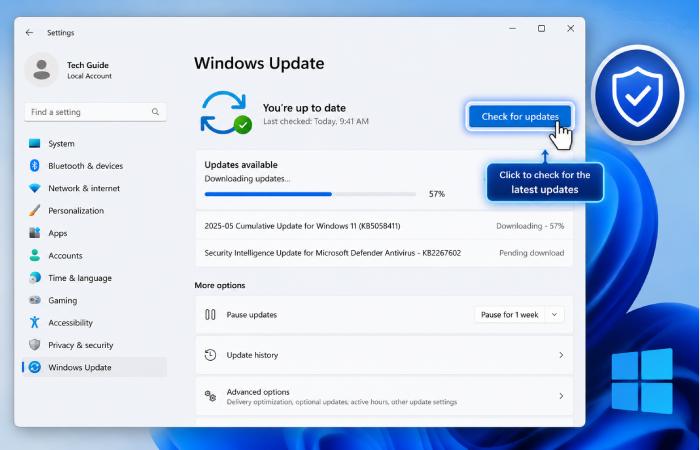Click the Bluetooth icon in sidebar
700x450 pixels.
pos(34,166)
